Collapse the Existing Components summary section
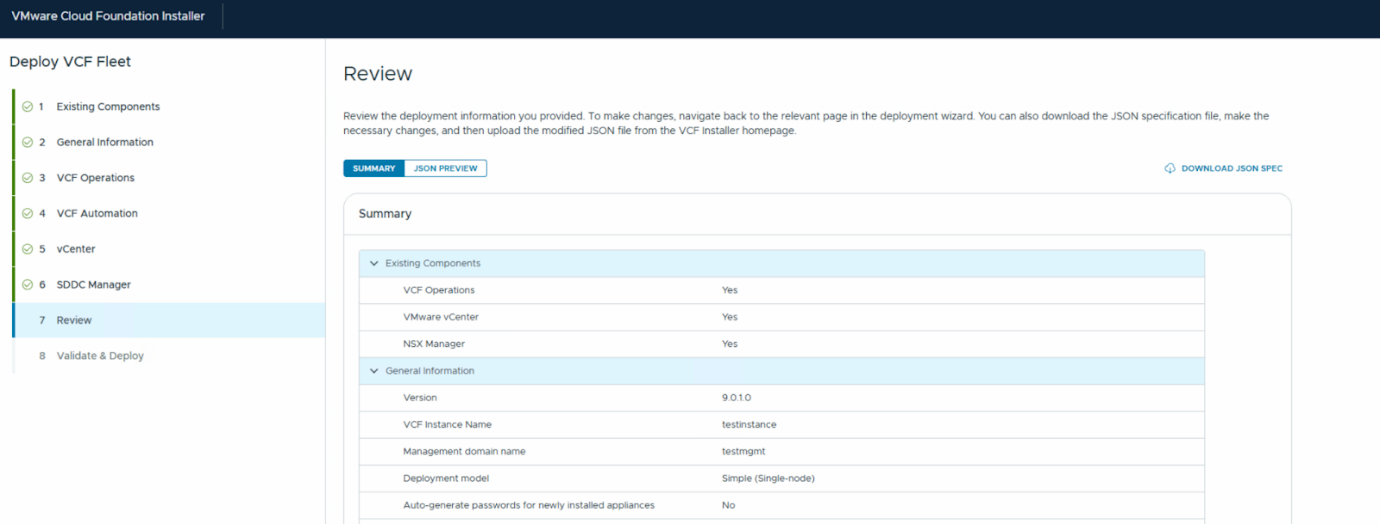The height and width of the screenshot is (524, 1380). coord(375,264)
